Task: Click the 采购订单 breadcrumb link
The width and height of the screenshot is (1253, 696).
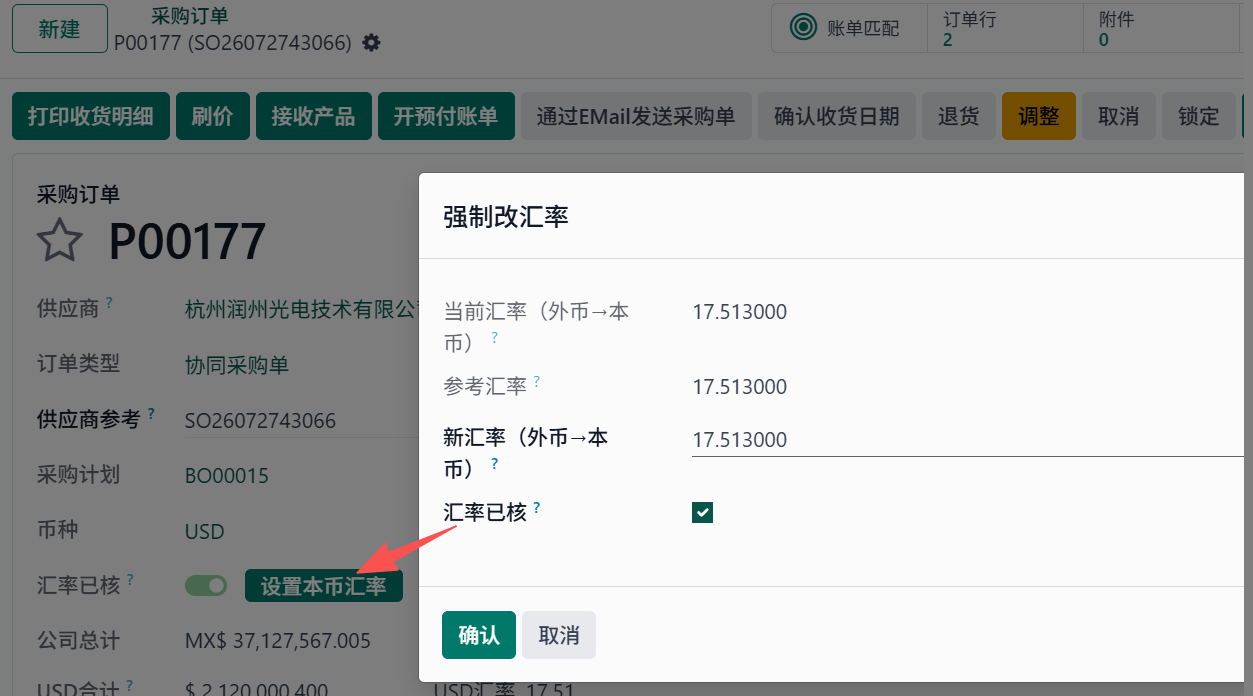Action: click(x=189, y=16)
